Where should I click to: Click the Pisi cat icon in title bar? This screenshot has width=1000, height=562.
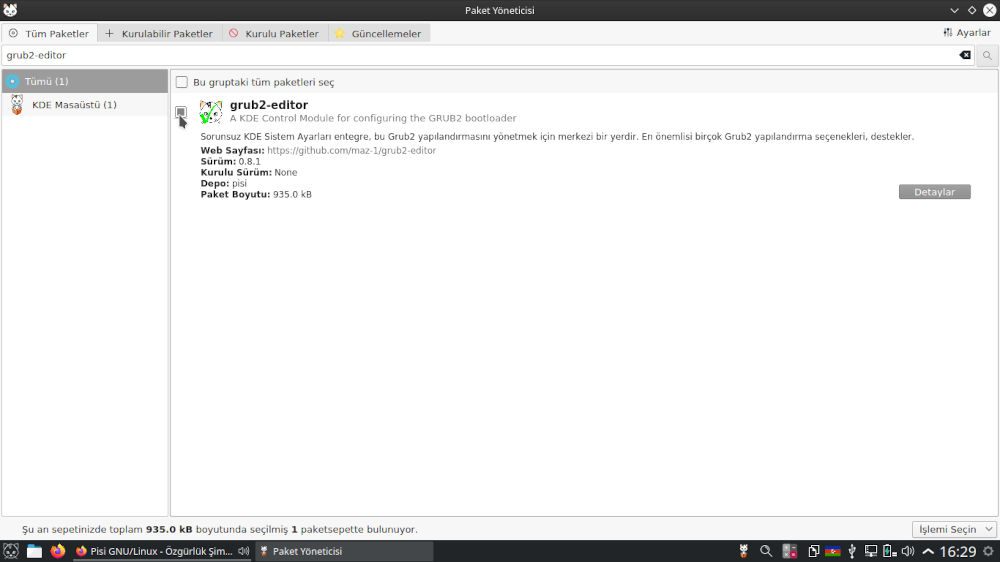tap(10, 10)
